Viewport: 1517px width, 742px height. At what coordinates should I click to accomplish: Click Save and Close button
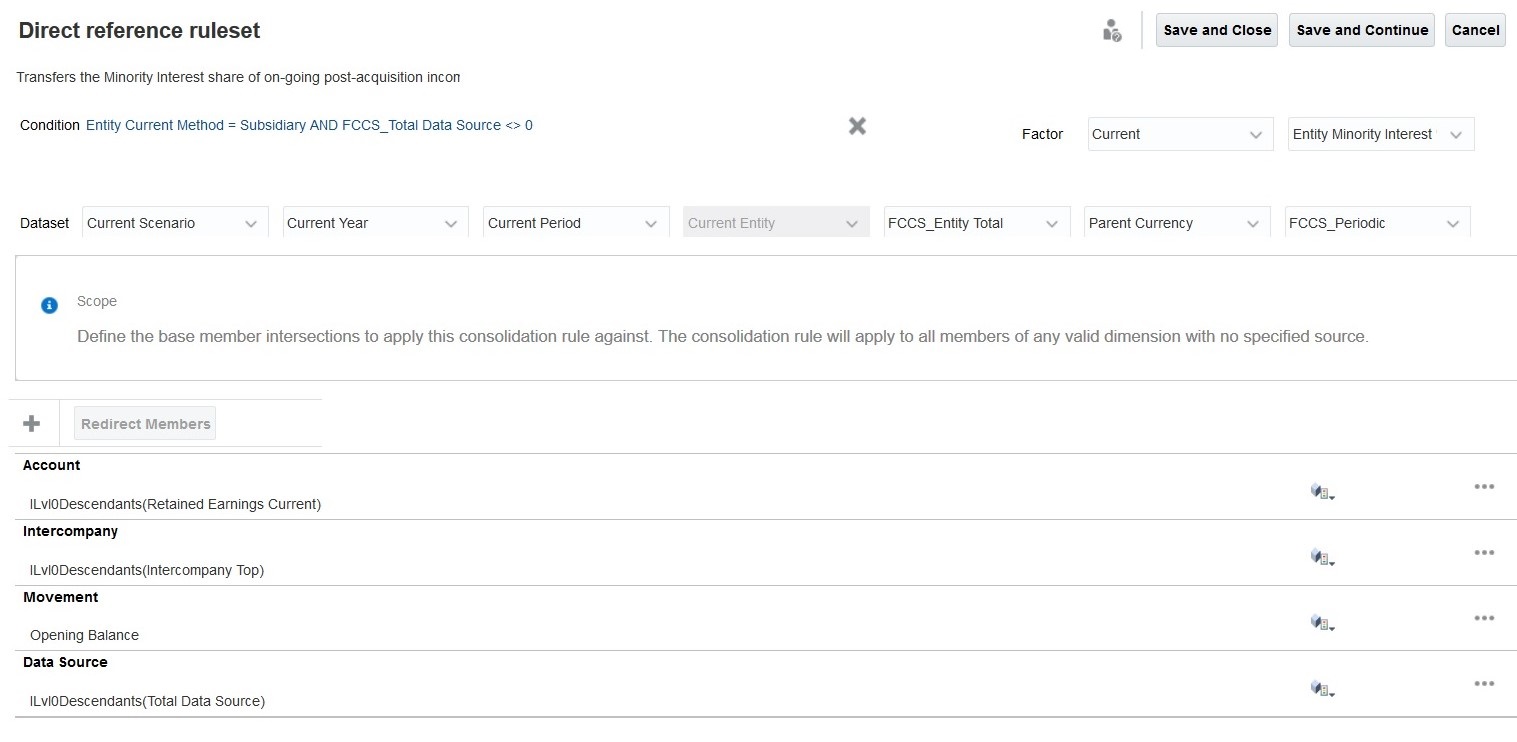[1217, 30]
